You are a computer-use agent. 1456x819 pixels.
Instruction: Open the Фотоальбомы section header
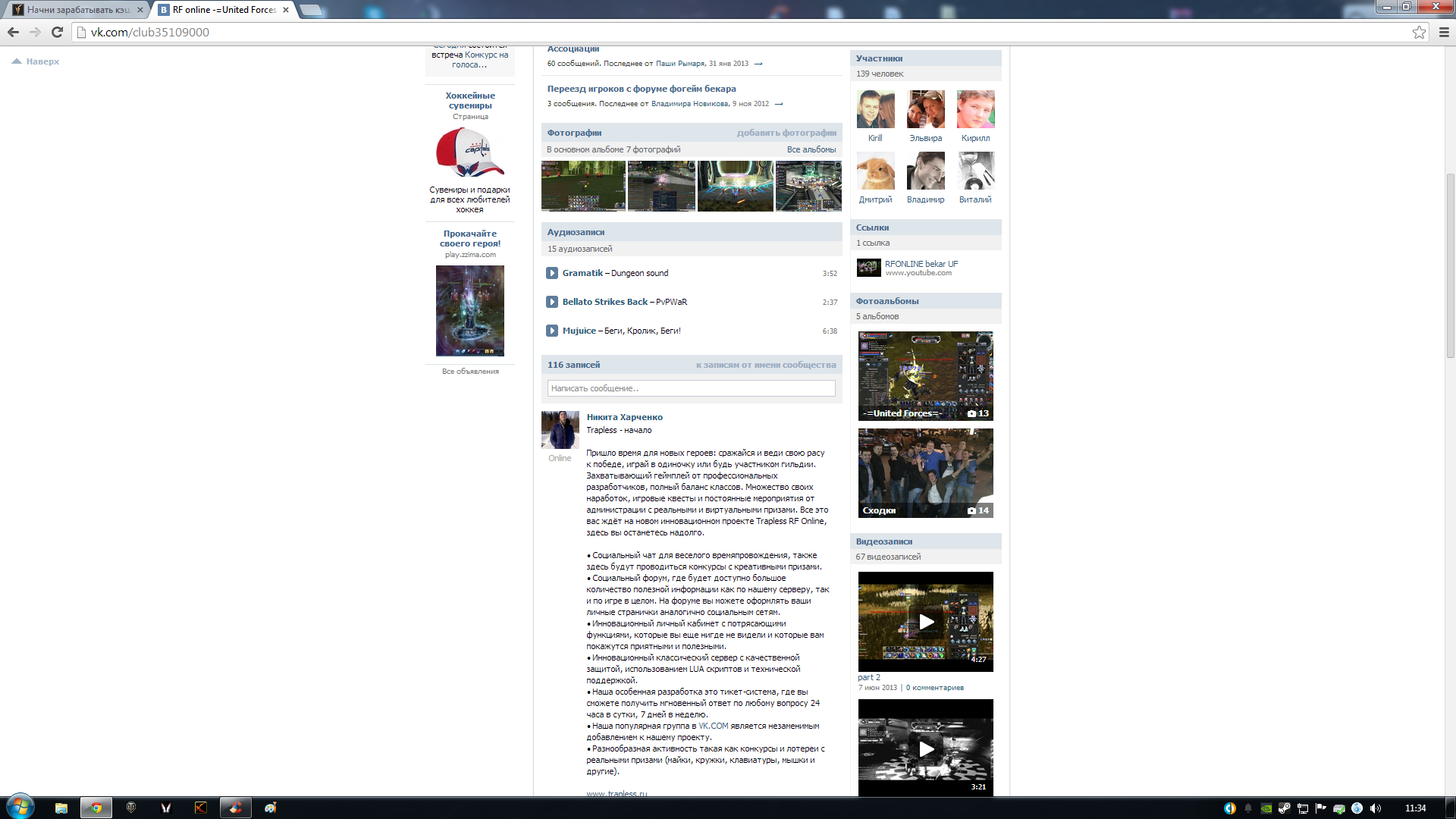(925, 301)
